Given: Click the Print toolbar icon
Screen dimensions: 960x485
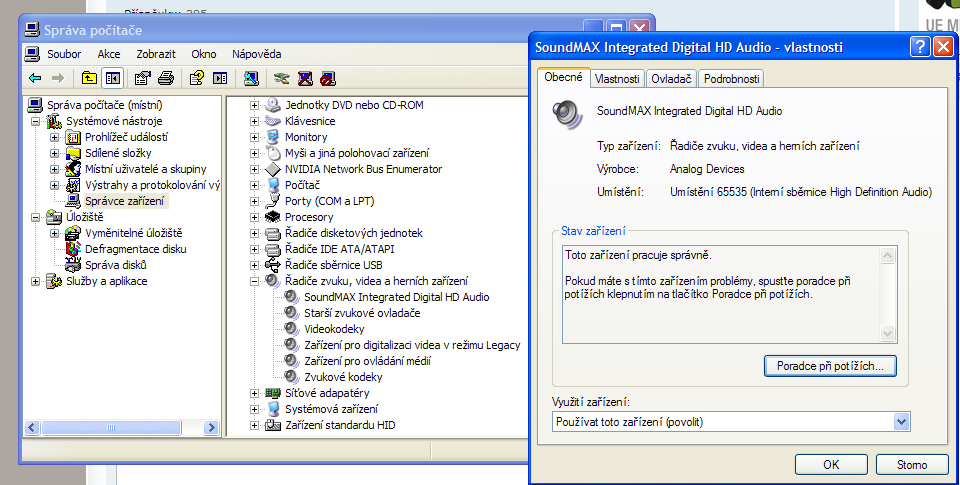Looking at the screenshot, I should click(x=166, y=78).
